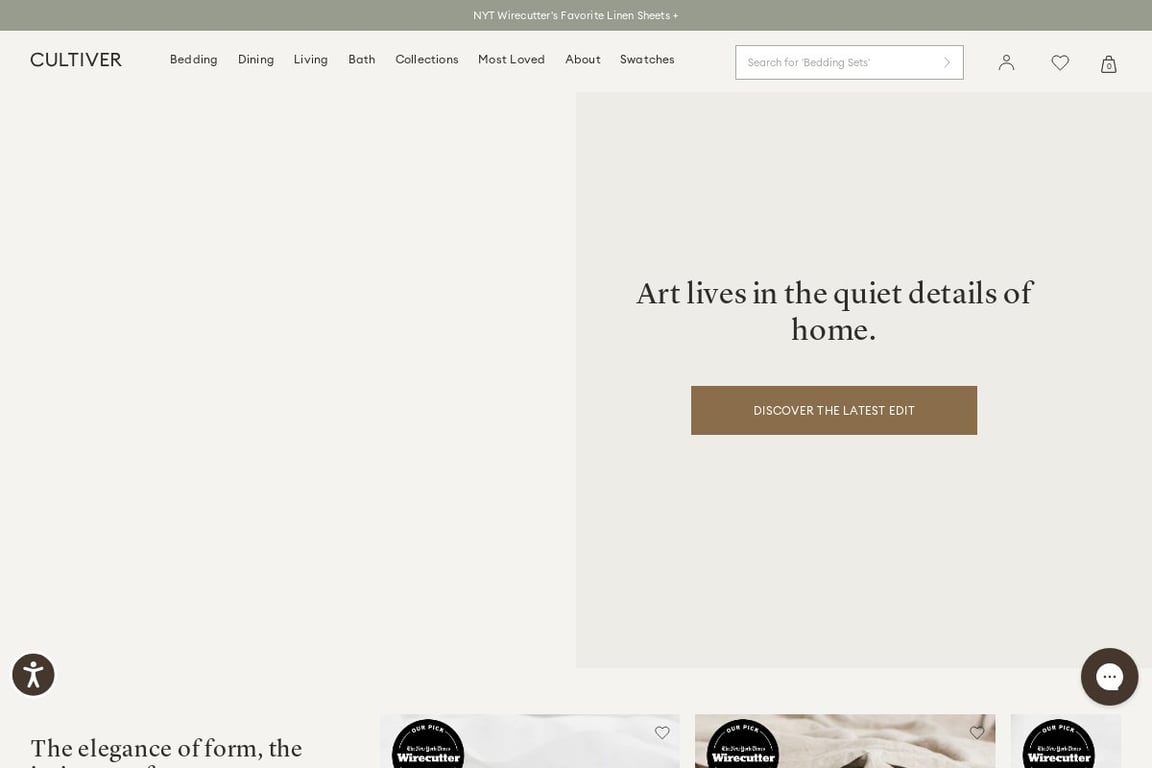
Task: Click the 'Art lives in the quiet details' heading
Action: click(834, 311)
